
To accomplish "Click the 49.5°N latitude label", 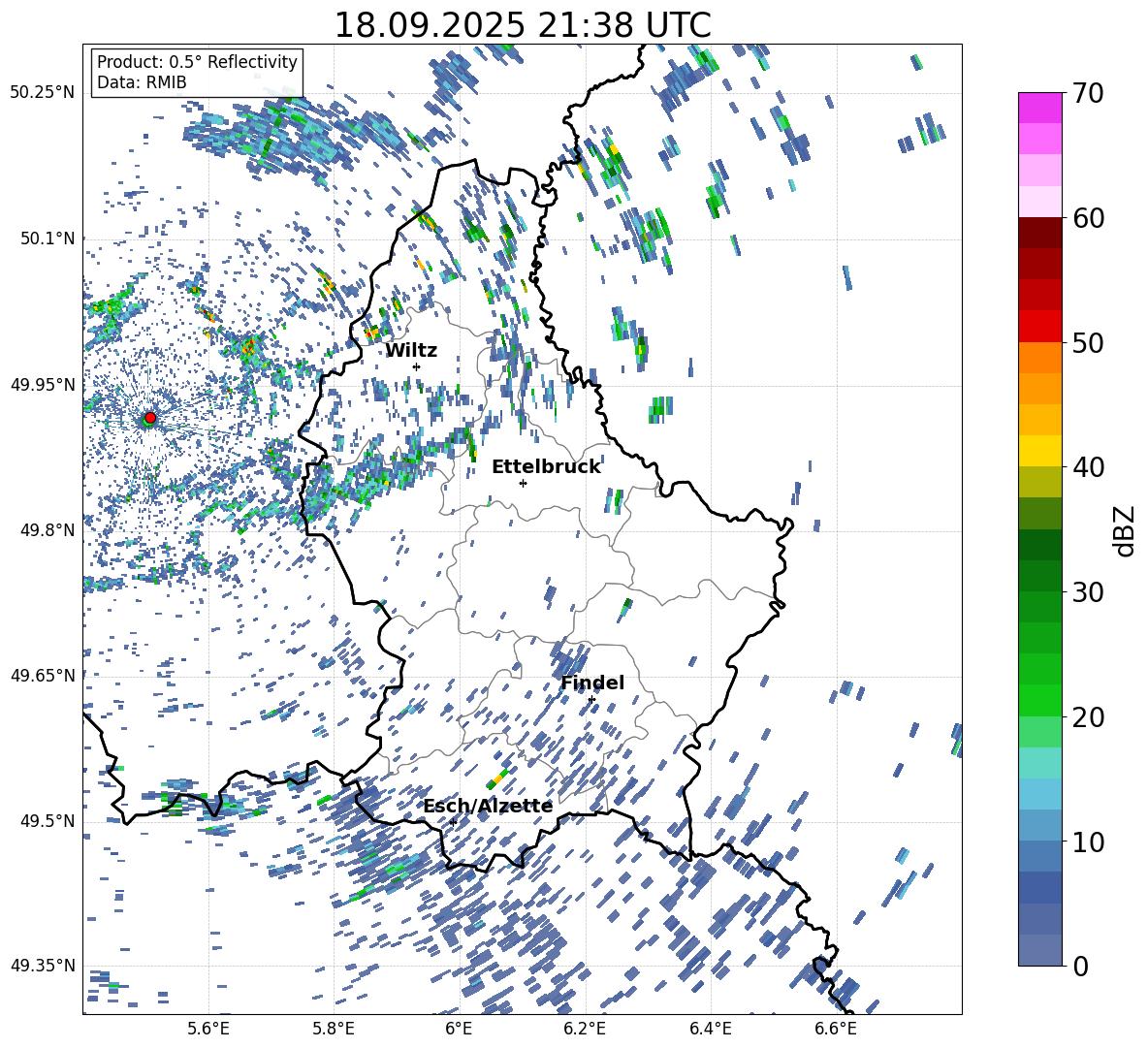I will tap(48, 821).
